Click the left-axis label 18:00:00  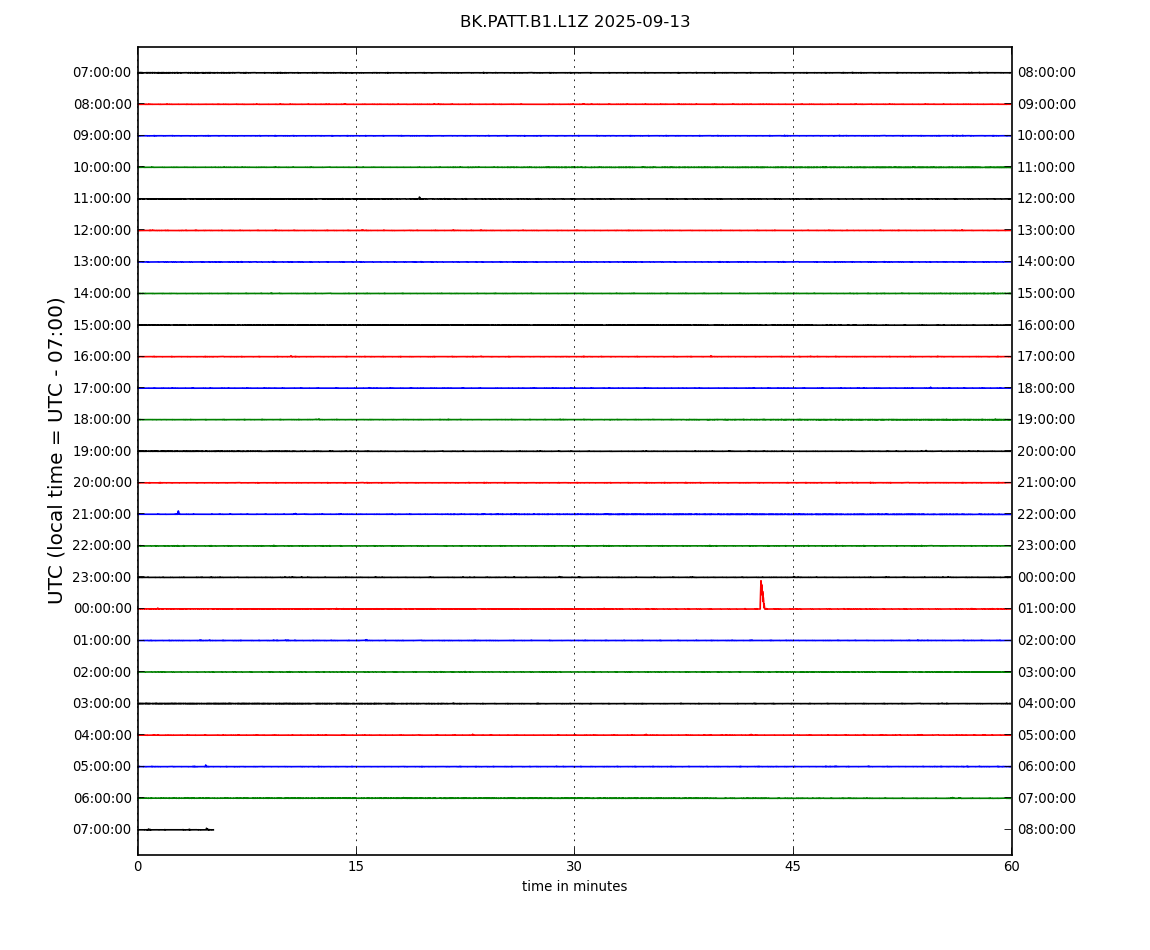pos(102,420)
